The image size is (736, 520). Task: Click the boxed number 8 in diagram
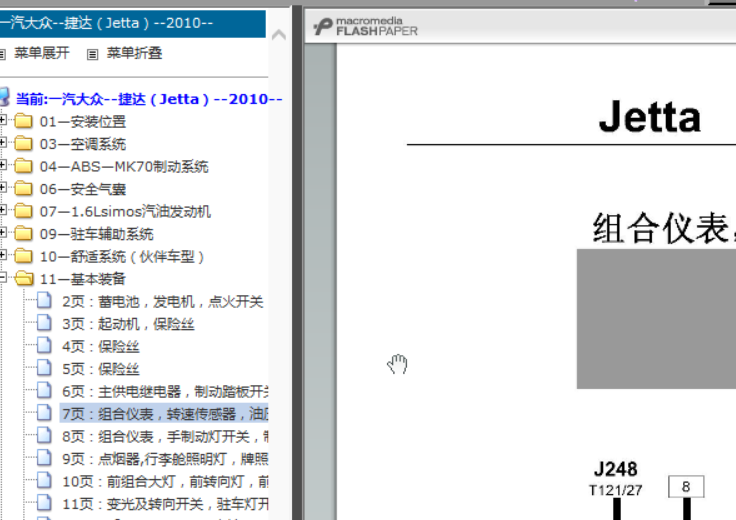[686, 487]
